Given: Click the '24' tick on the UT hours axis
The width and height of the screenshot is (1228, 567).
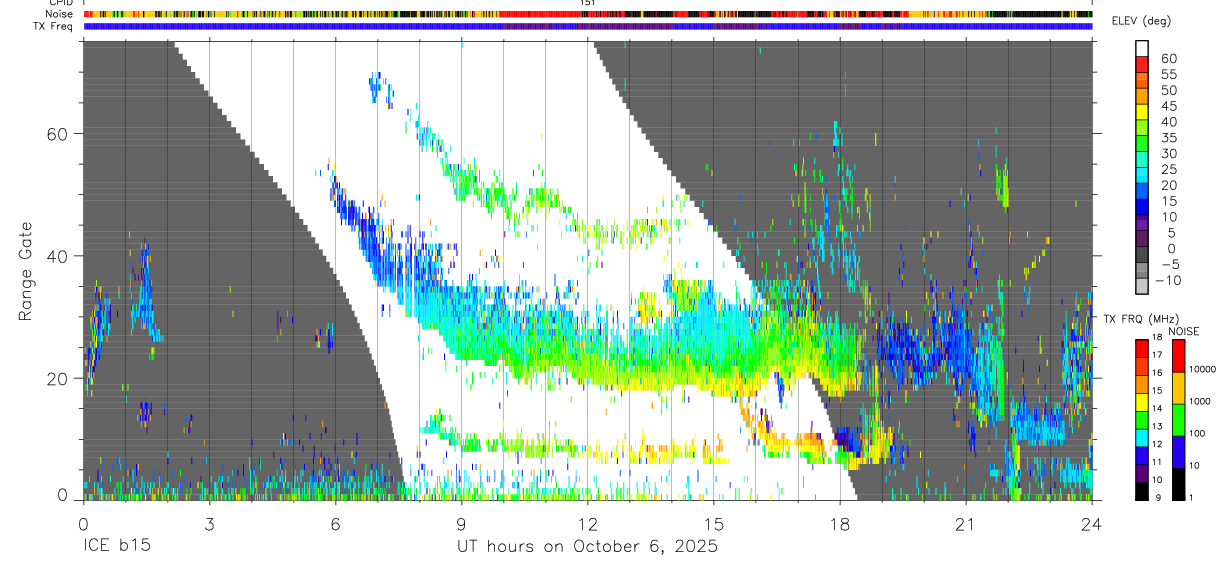Looking at the screenshot, I should [x=1091, y=524].
